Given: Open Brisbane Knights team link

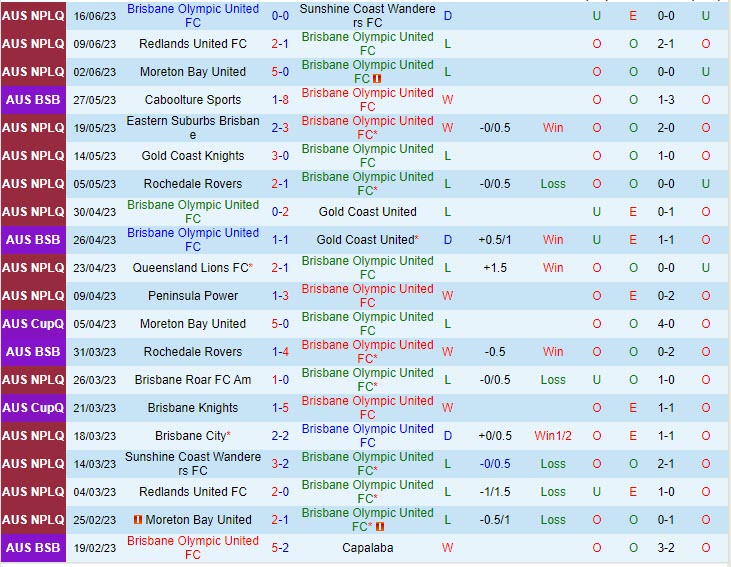Looking at the screenshot, I should click(x=193, y=408).
